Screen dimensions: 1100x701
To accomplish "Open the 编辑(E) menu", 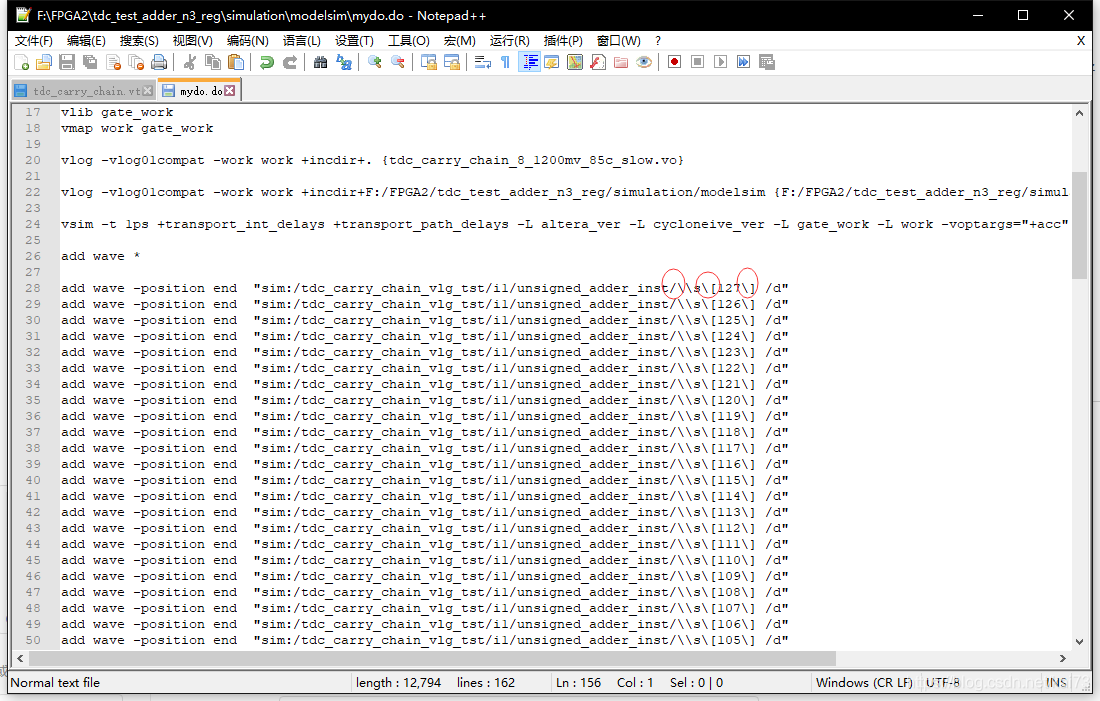I will click(x=86, y=41).
